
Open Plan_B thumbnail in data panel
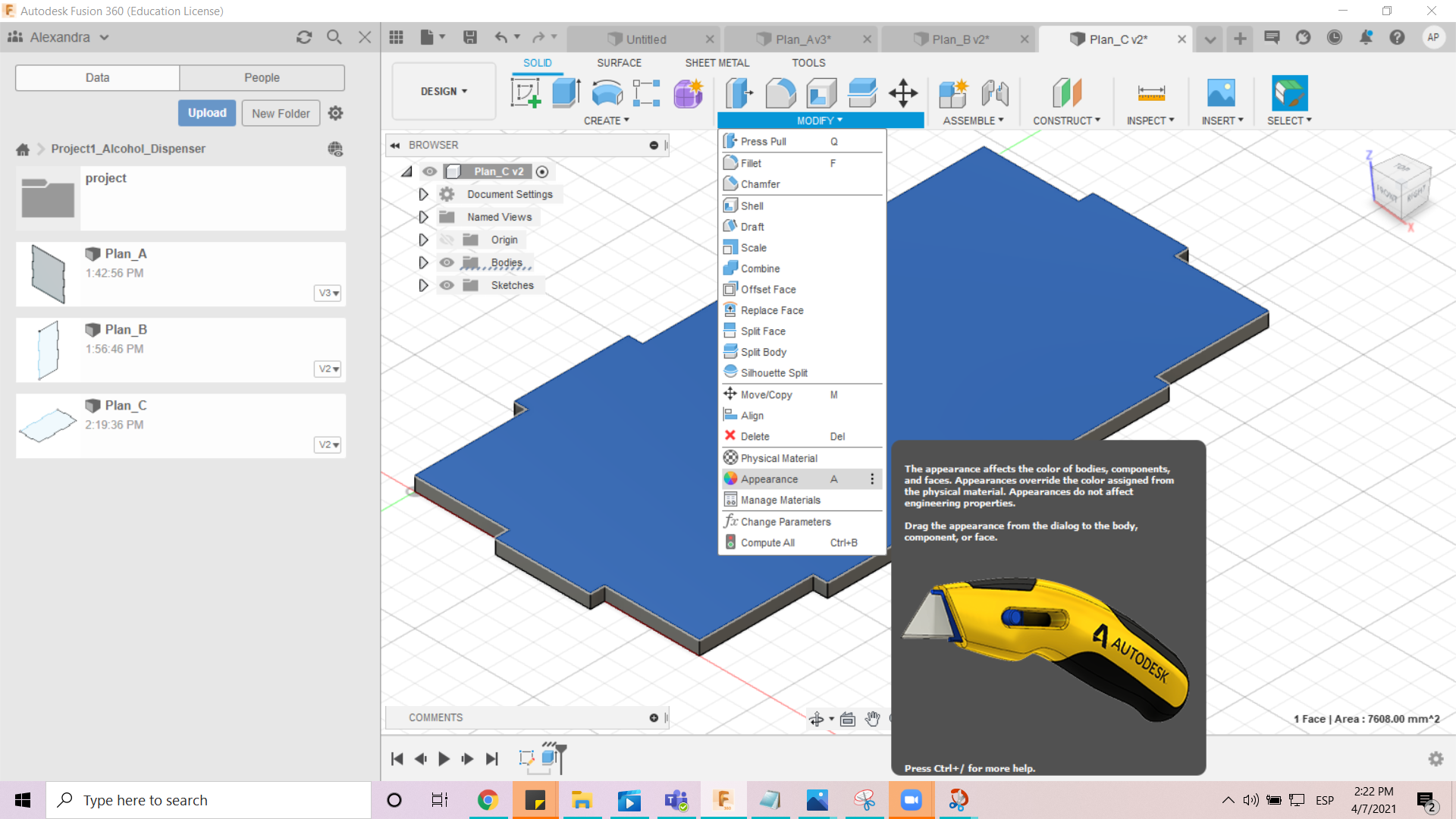(x=48, y=350)
